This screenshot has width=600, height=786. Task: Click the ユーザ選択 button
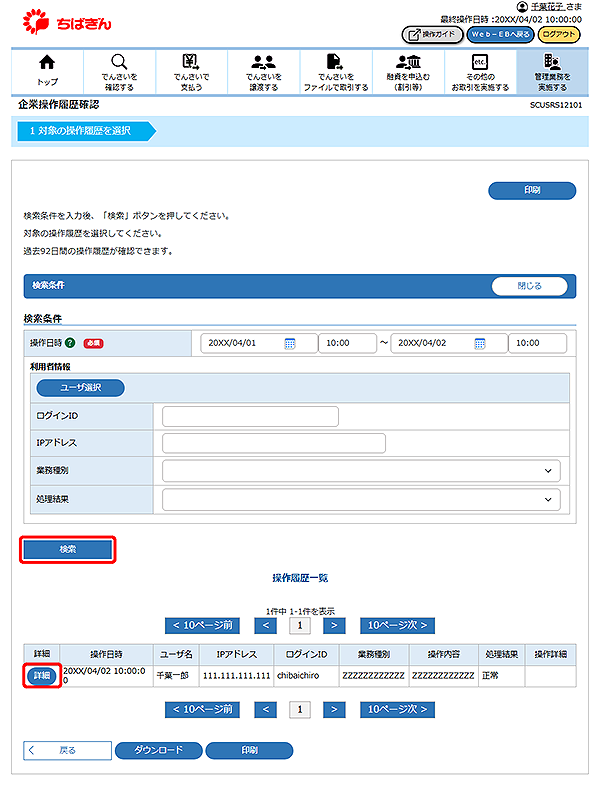80,387
